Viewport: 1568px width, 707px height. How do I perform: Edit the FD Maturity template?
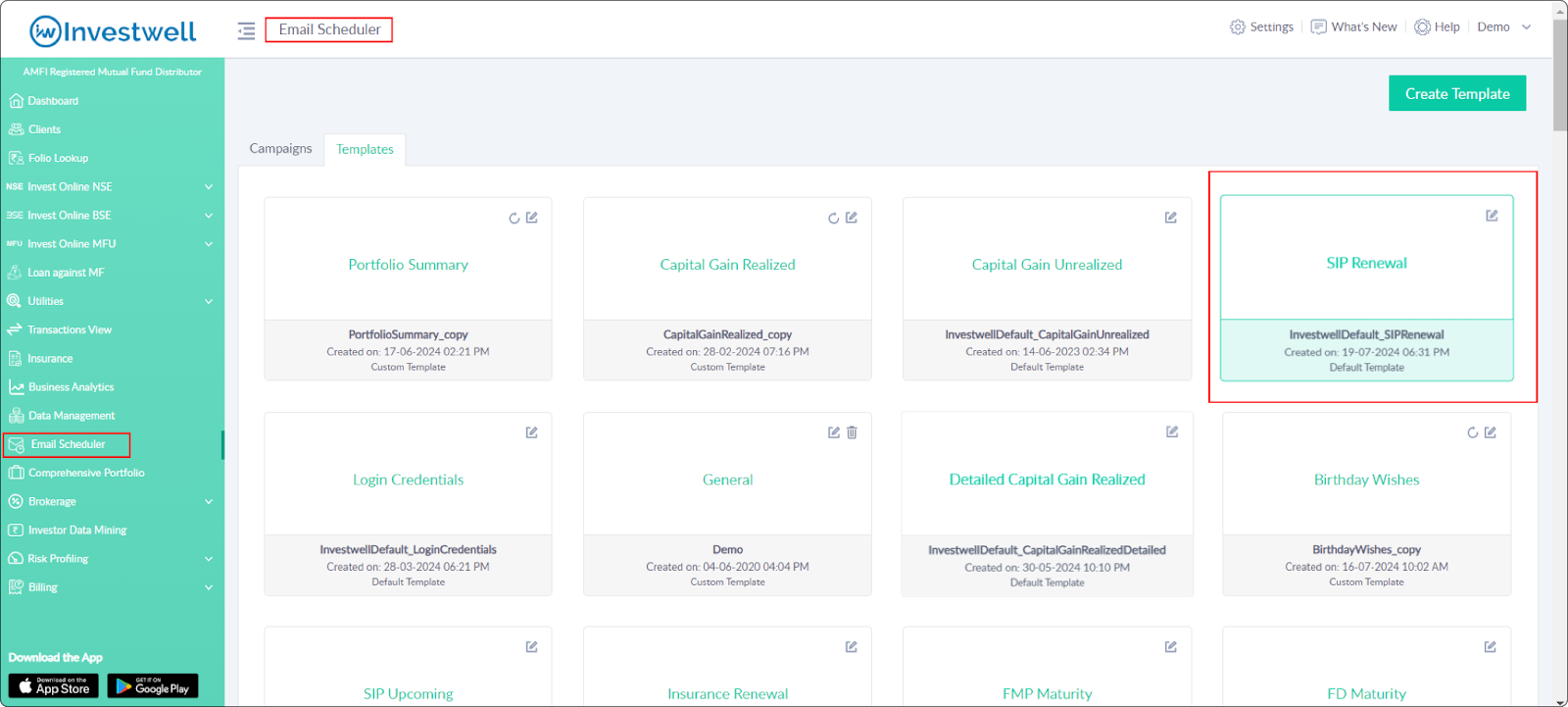point(1491,647)
